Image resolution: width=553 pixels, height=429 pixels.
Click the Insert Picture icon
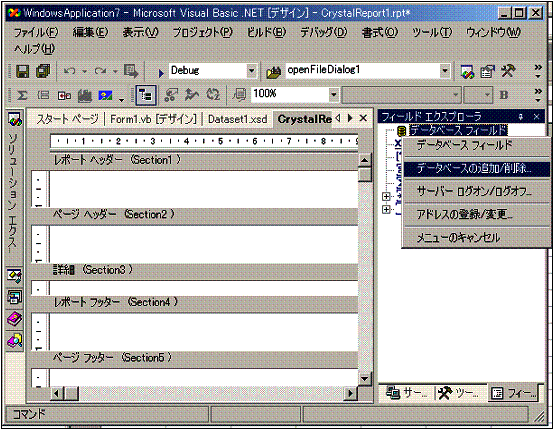[105, 95]
